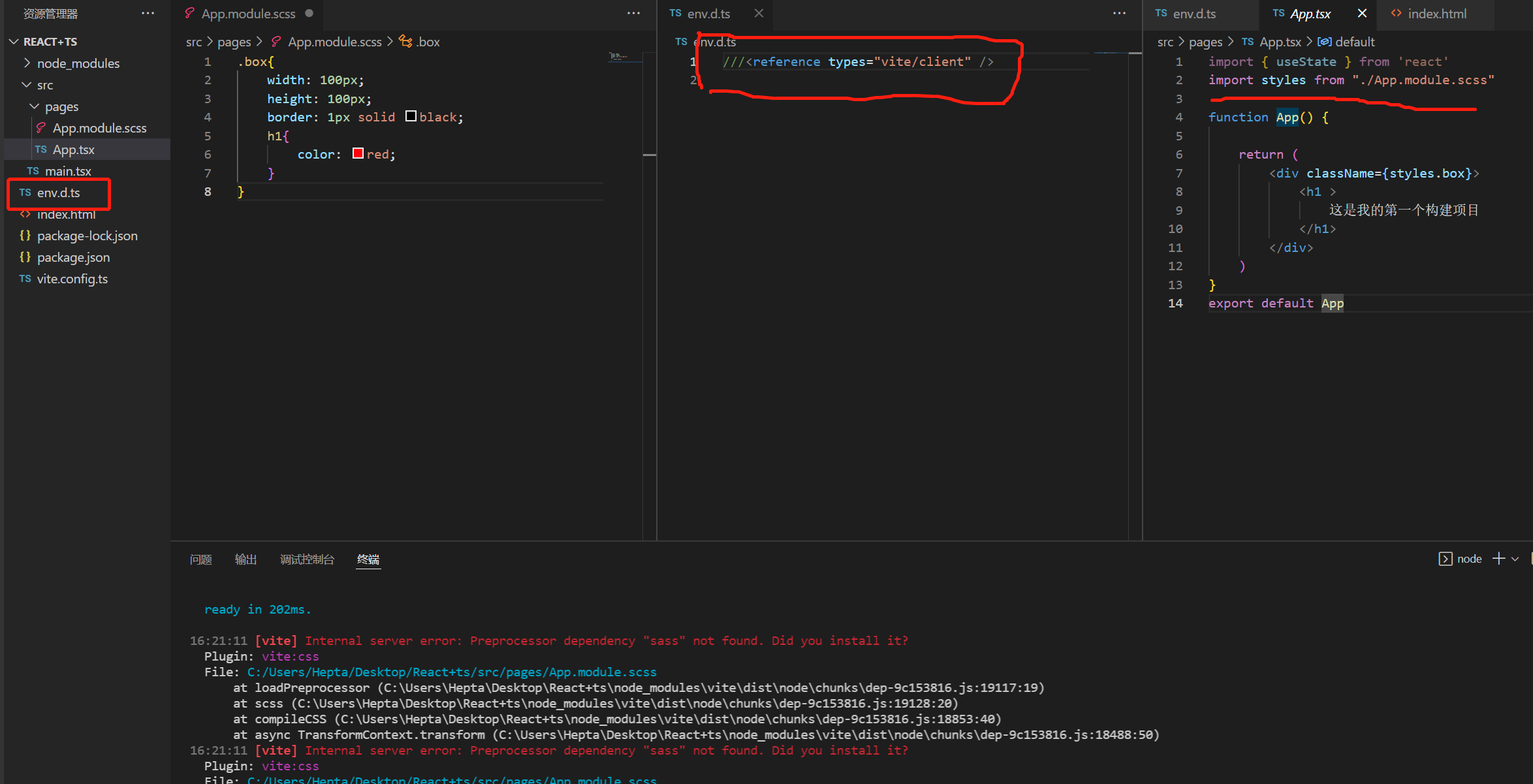1533x784 pixels.
Task: Open terminal launch profile dropdown arrow
Action: [x=1515, y=559]
